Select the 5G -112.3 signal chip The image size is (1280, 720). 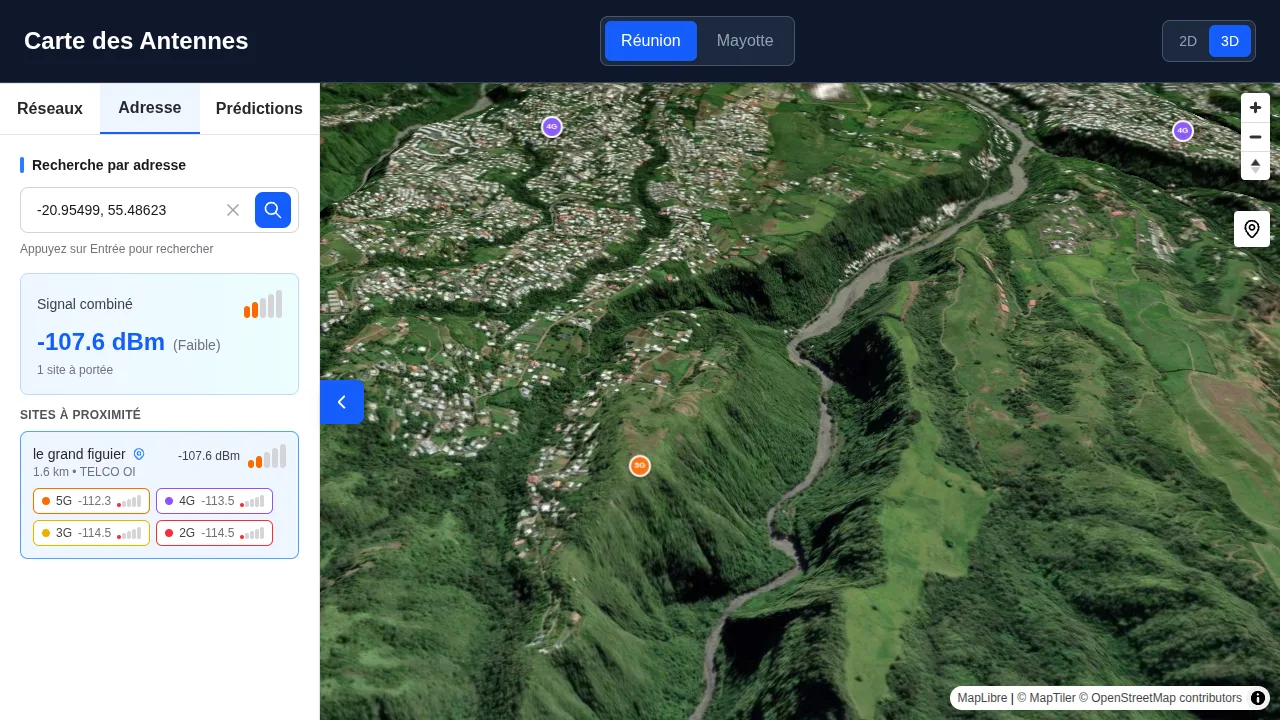(91, 501)
